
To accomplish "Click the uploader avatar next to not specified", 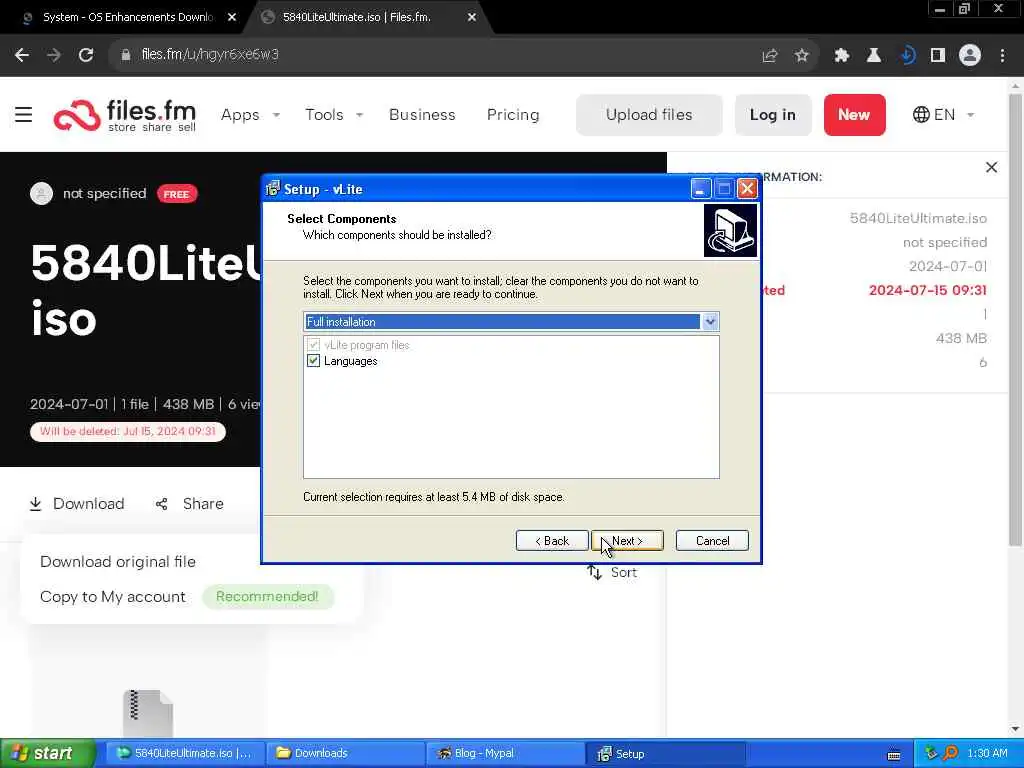I will [41, 193].
